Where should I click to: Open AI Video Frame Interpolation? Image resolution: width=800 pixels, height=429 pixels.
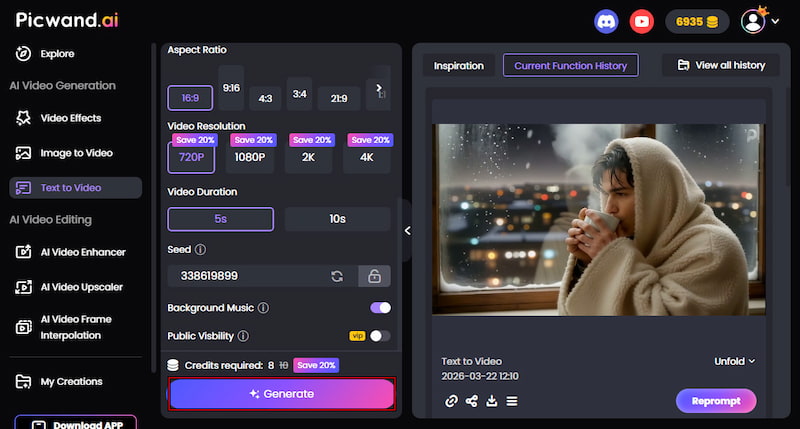tap(64, 327)
